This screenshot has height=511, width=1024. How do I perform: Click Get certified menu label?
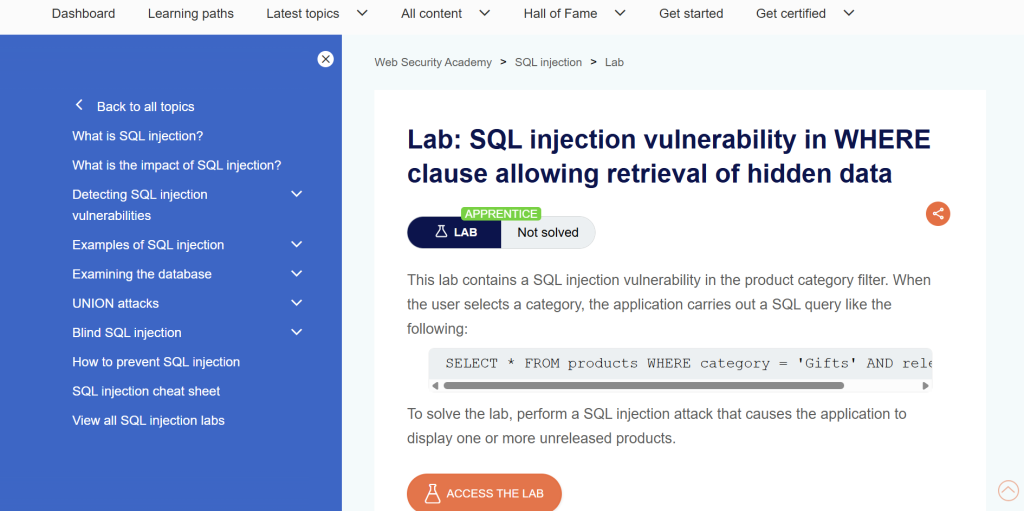[x=791, y=13]
